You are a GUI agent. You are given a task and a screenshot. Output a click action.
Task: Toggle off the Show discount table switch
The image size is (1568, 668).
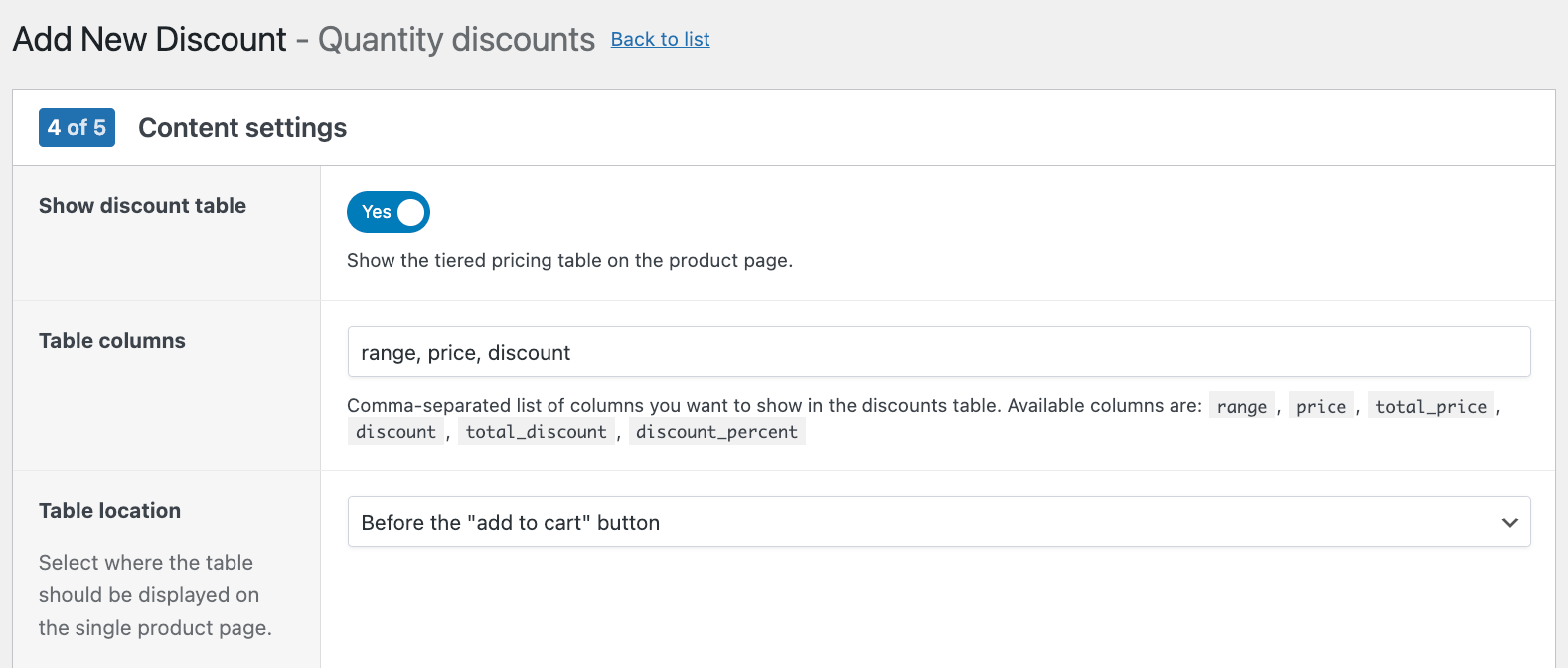[389, 212]
